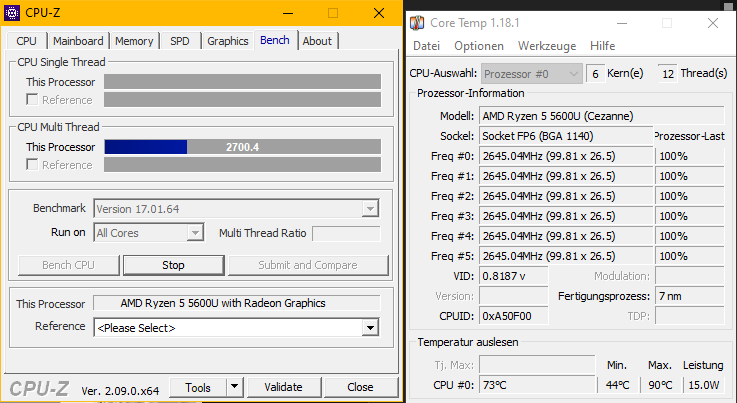Click Submit and Compare button

click(x=308, y=265)
